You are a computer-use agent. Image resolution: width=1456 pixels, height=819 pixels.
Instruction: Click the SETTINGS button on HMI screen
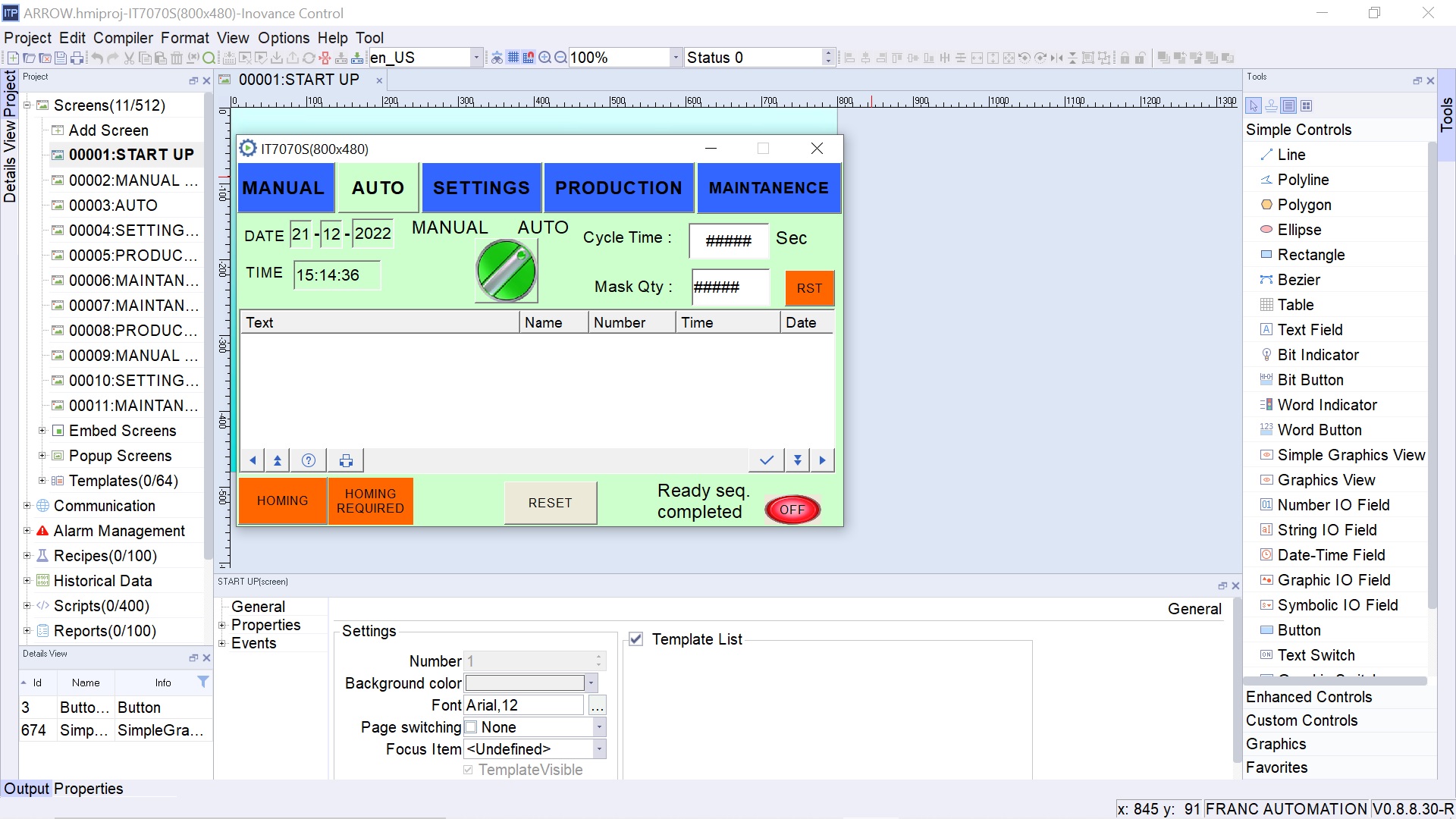(481, 188)
